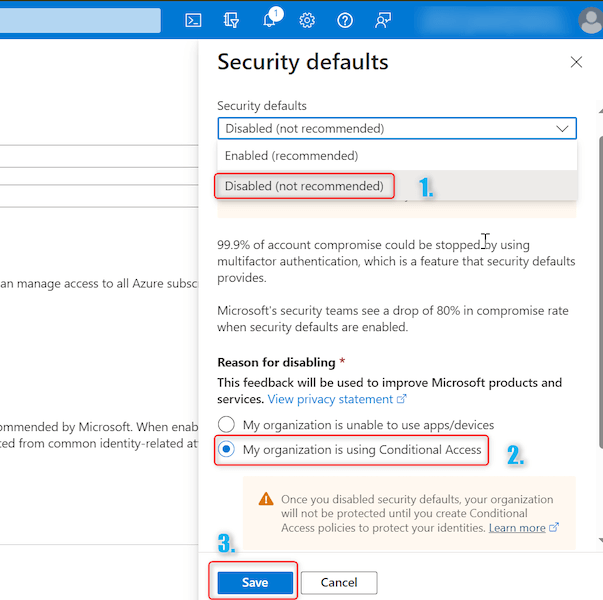The image size is (603, 600).
Task: Open the 'Learn more' link in warning
Action: click(x=517, y=528)
